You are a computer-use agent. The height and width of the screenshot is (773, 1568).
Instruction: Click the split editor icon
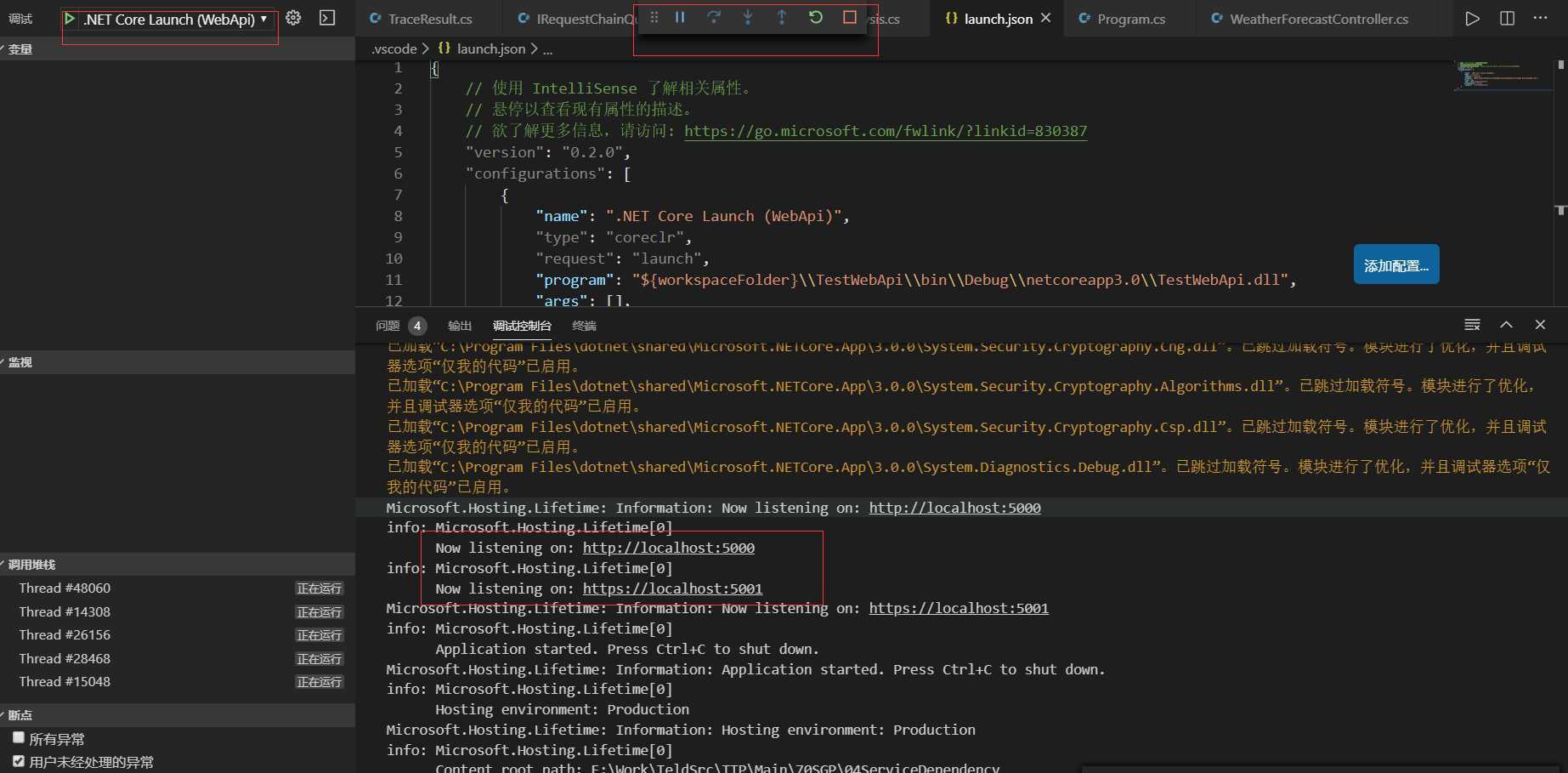1507,18
